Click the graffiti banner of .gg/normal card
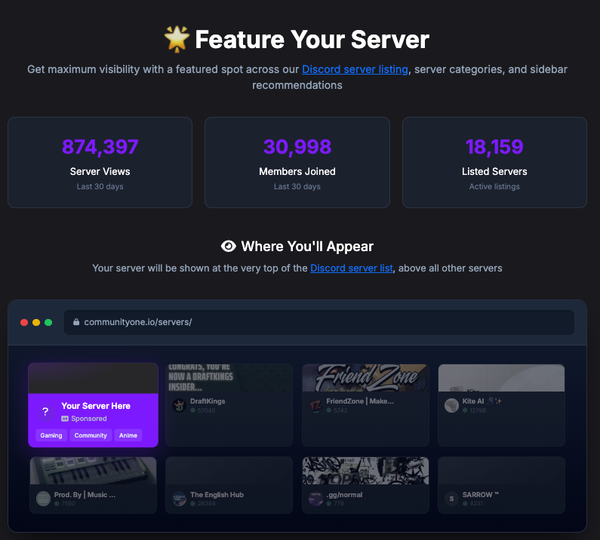This screenshot has height=540, width=600. (365, 471)
